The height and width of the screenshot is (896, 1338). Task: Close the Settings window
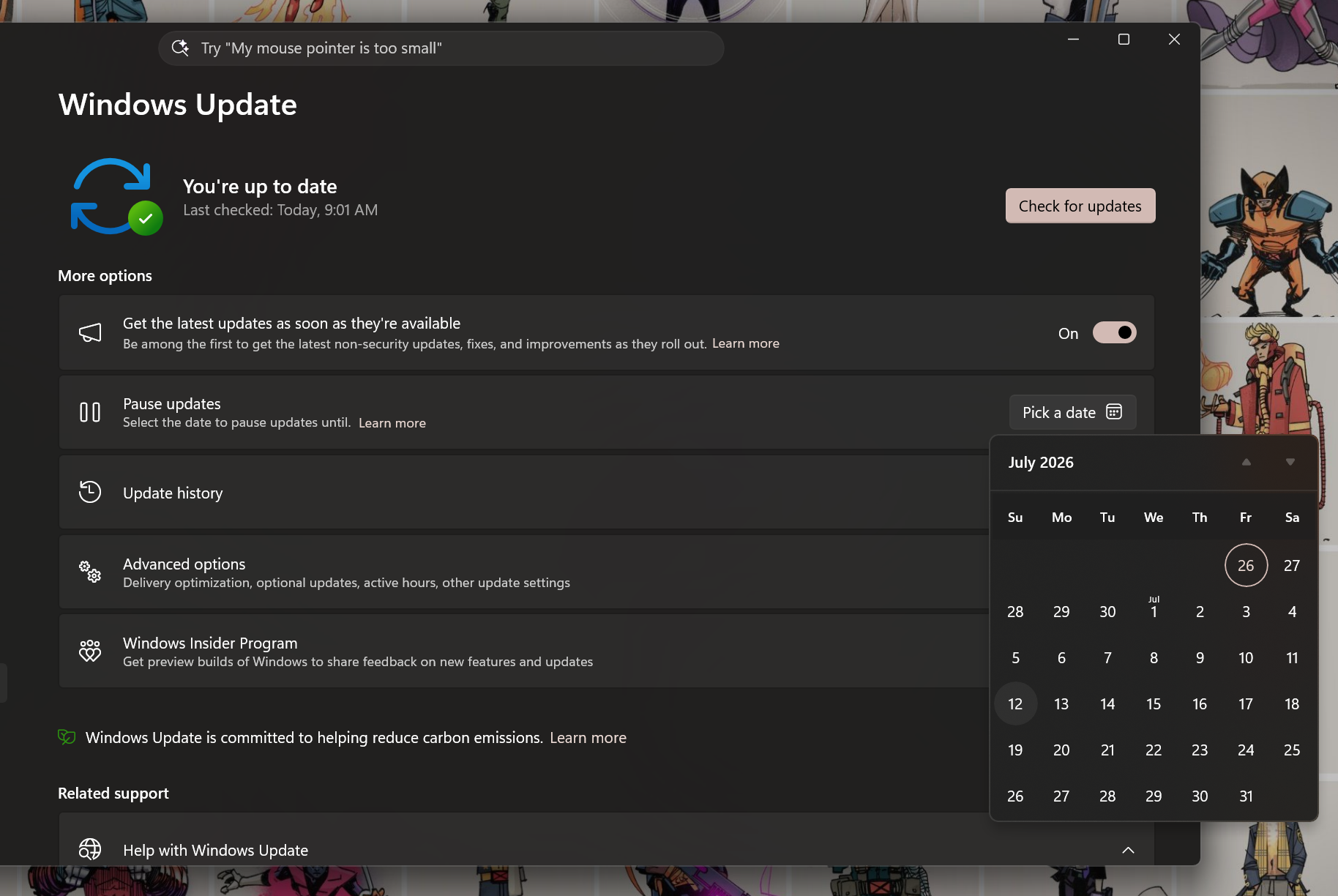point(1174,40)
